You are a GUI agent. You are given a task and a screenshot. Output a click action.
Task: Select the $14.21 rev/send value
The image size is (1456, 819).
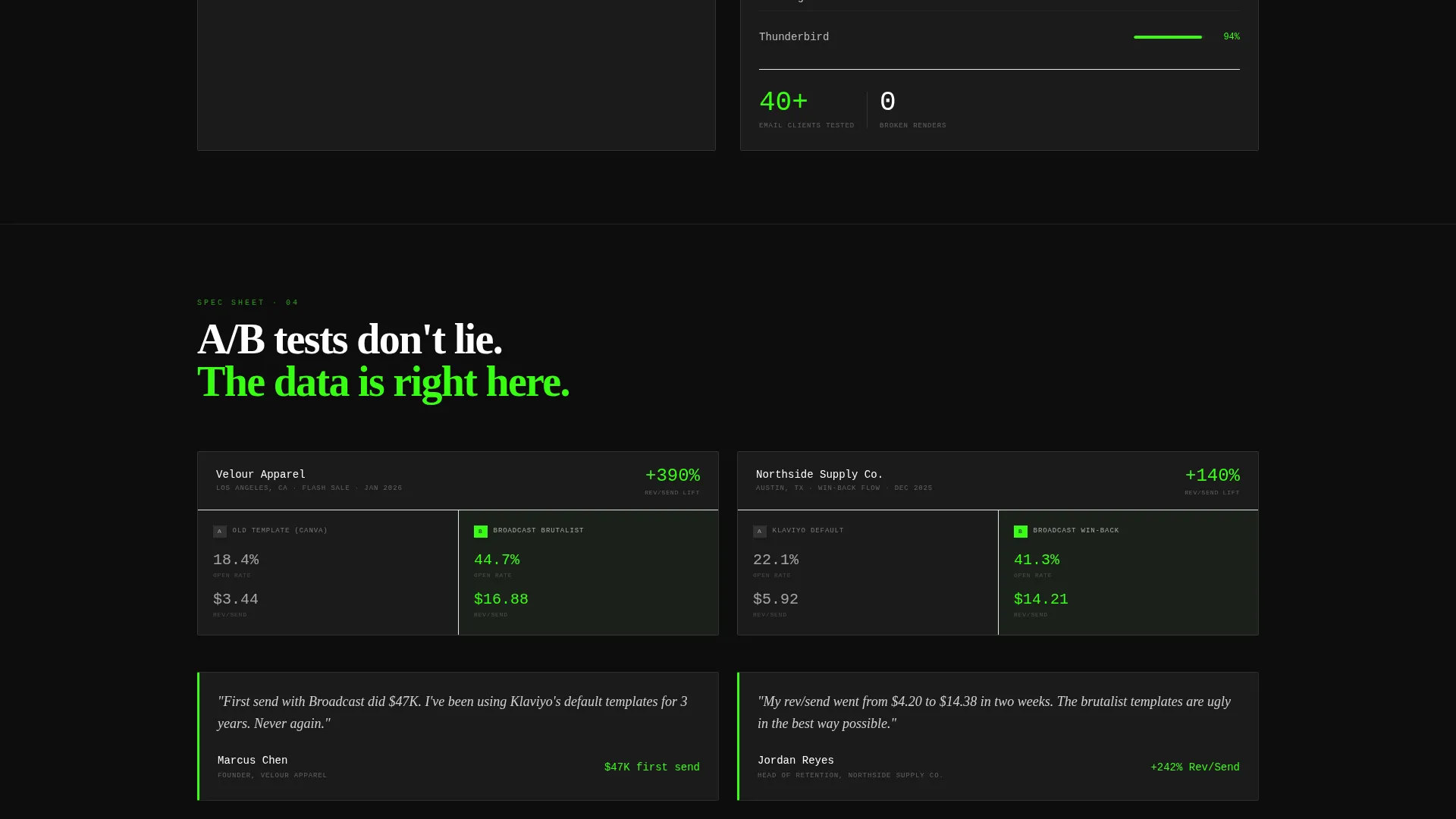click(1041, 599)
